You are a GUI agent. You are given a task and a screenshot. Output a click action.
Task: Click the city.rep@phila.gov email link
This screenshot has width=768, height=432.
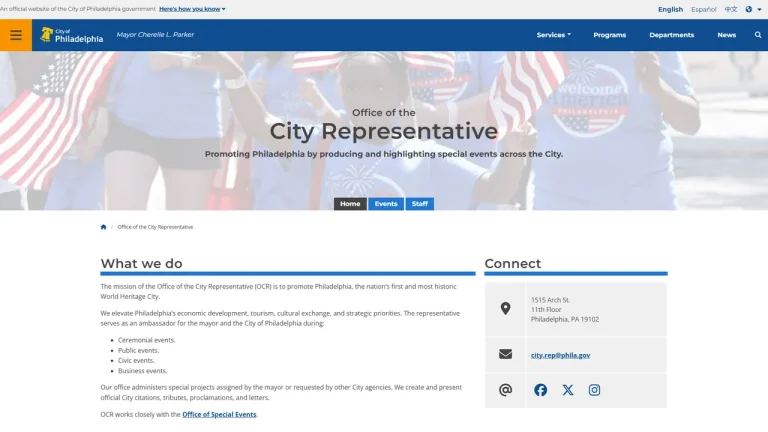click(x=560, y=355)
